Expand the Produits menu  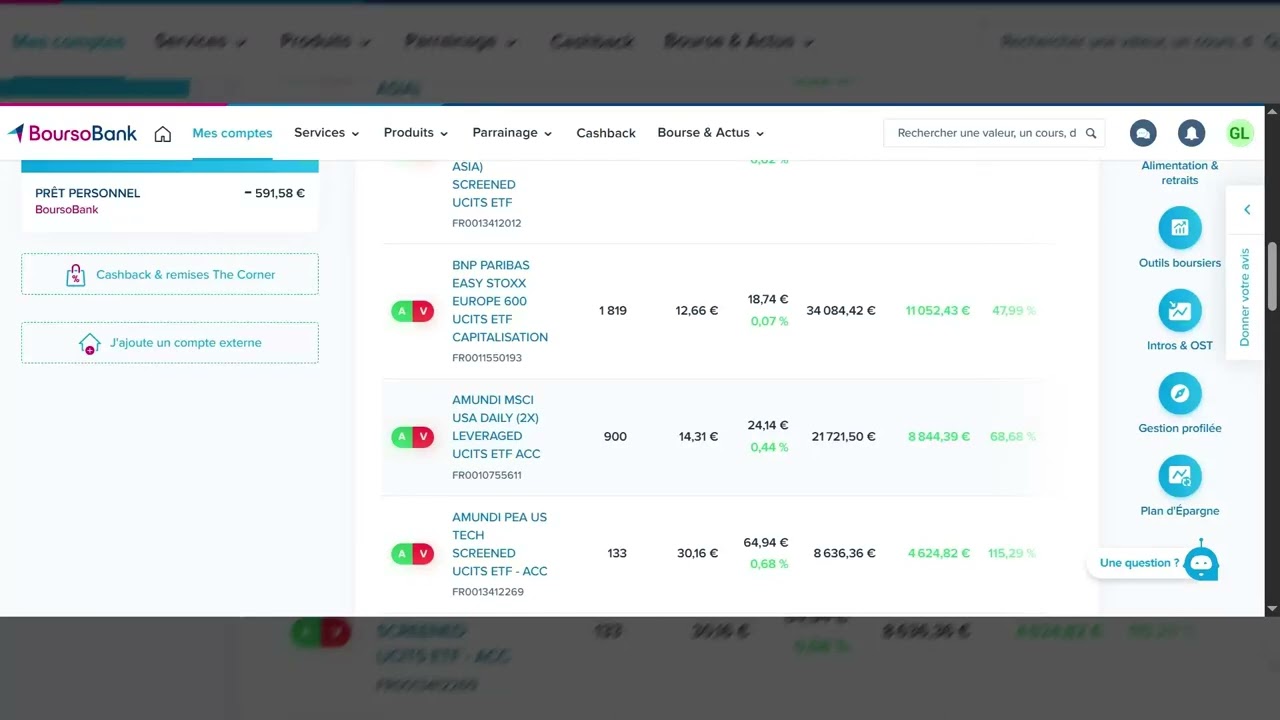[x=416, y=133]
